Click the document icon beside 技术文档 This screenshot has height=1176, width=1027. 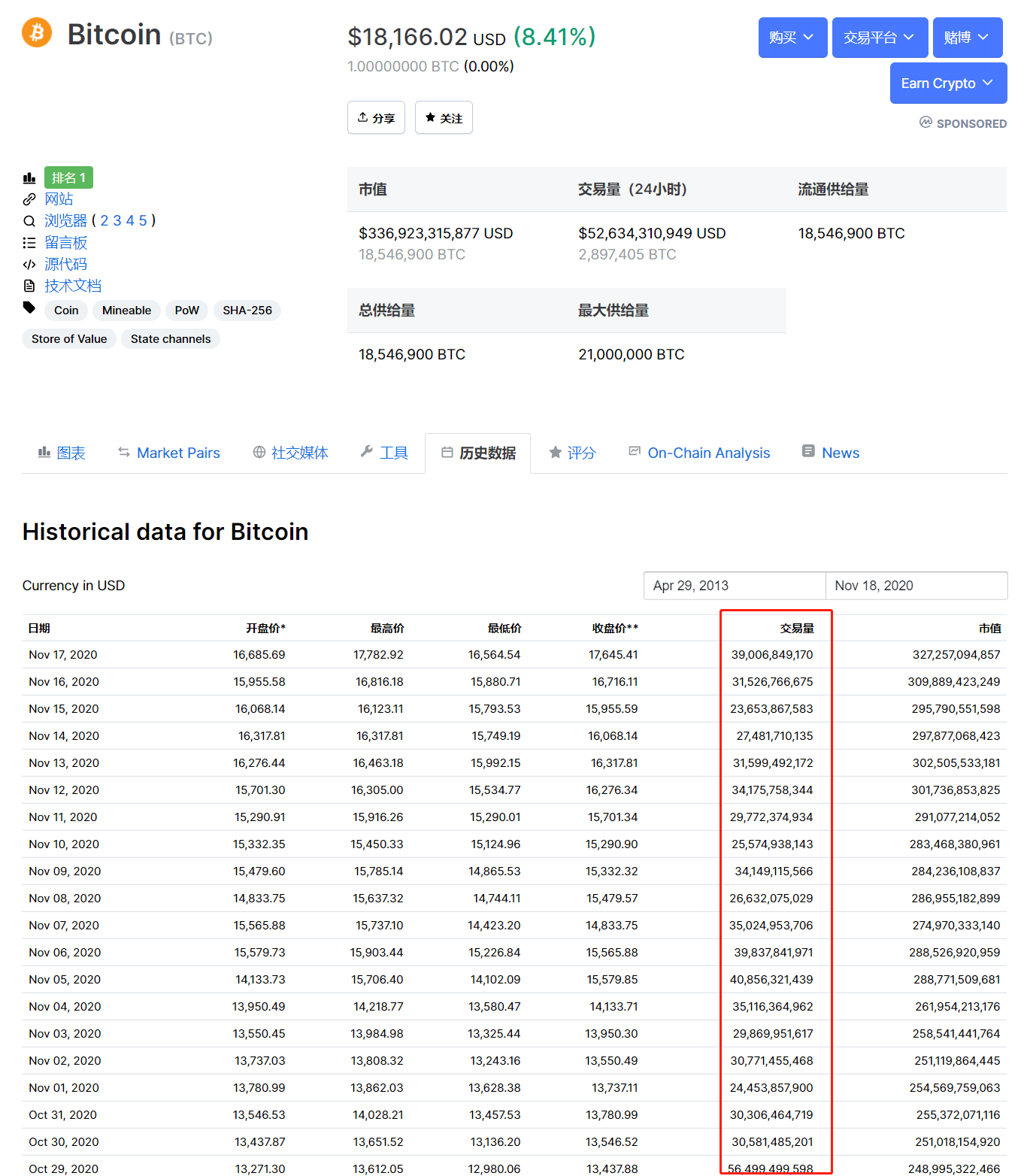tap(29, 286)
